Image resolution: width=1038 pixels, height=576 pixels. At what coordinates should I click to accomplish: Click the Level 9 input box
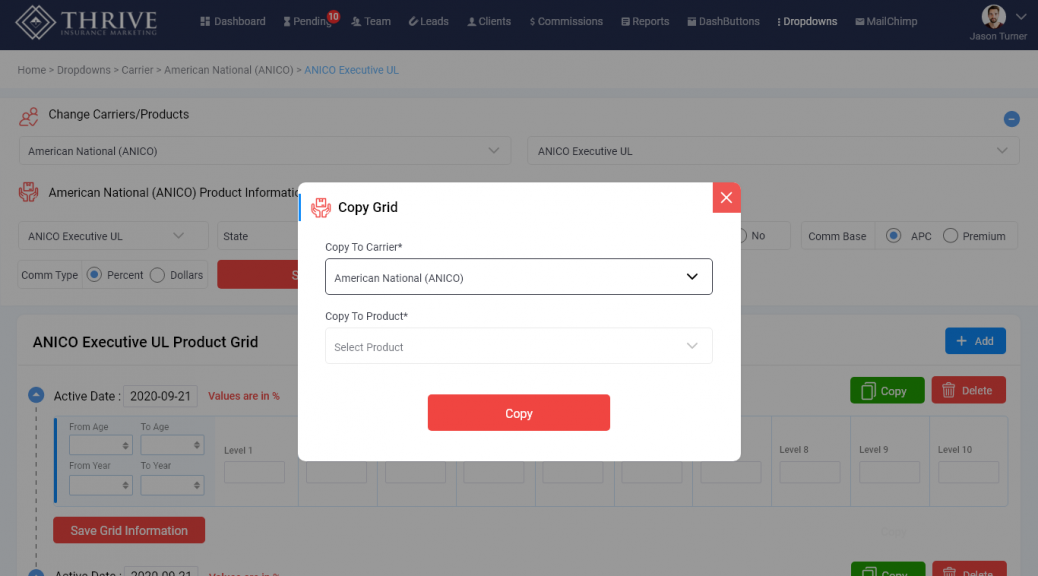click(x=889, y=472)
